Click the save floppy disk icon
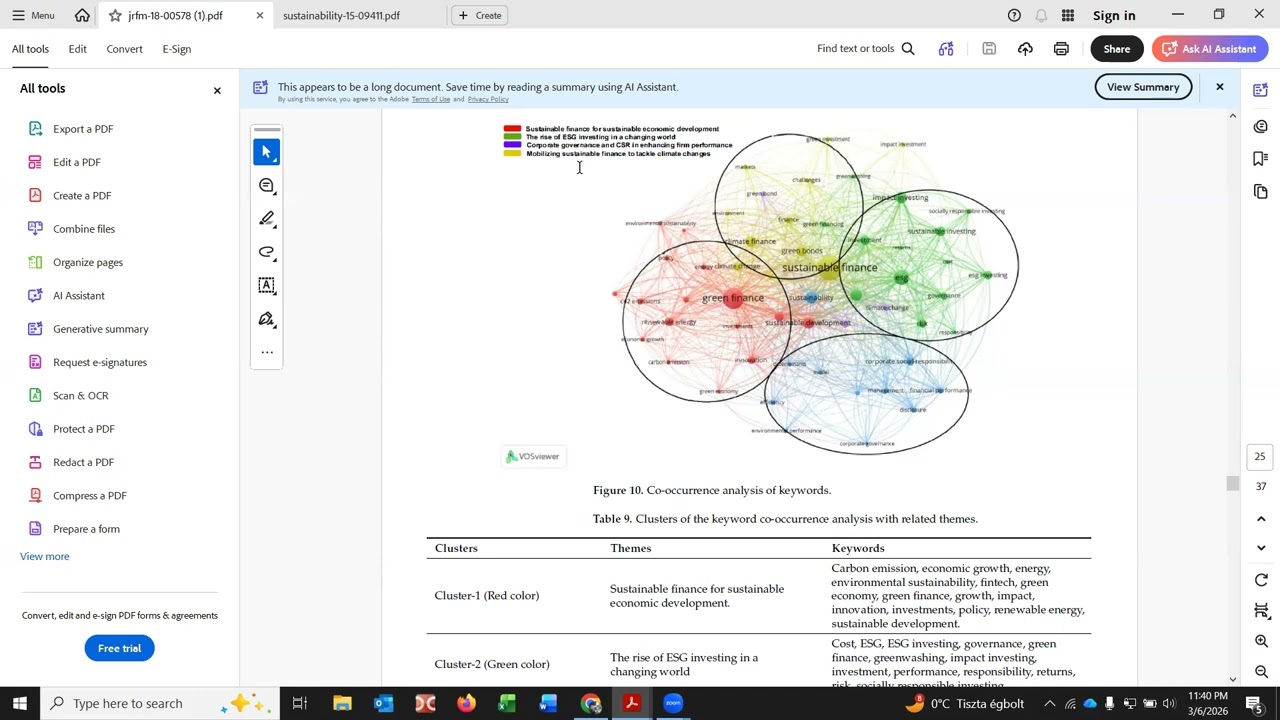1280x720 pixels. coord(989,49)
